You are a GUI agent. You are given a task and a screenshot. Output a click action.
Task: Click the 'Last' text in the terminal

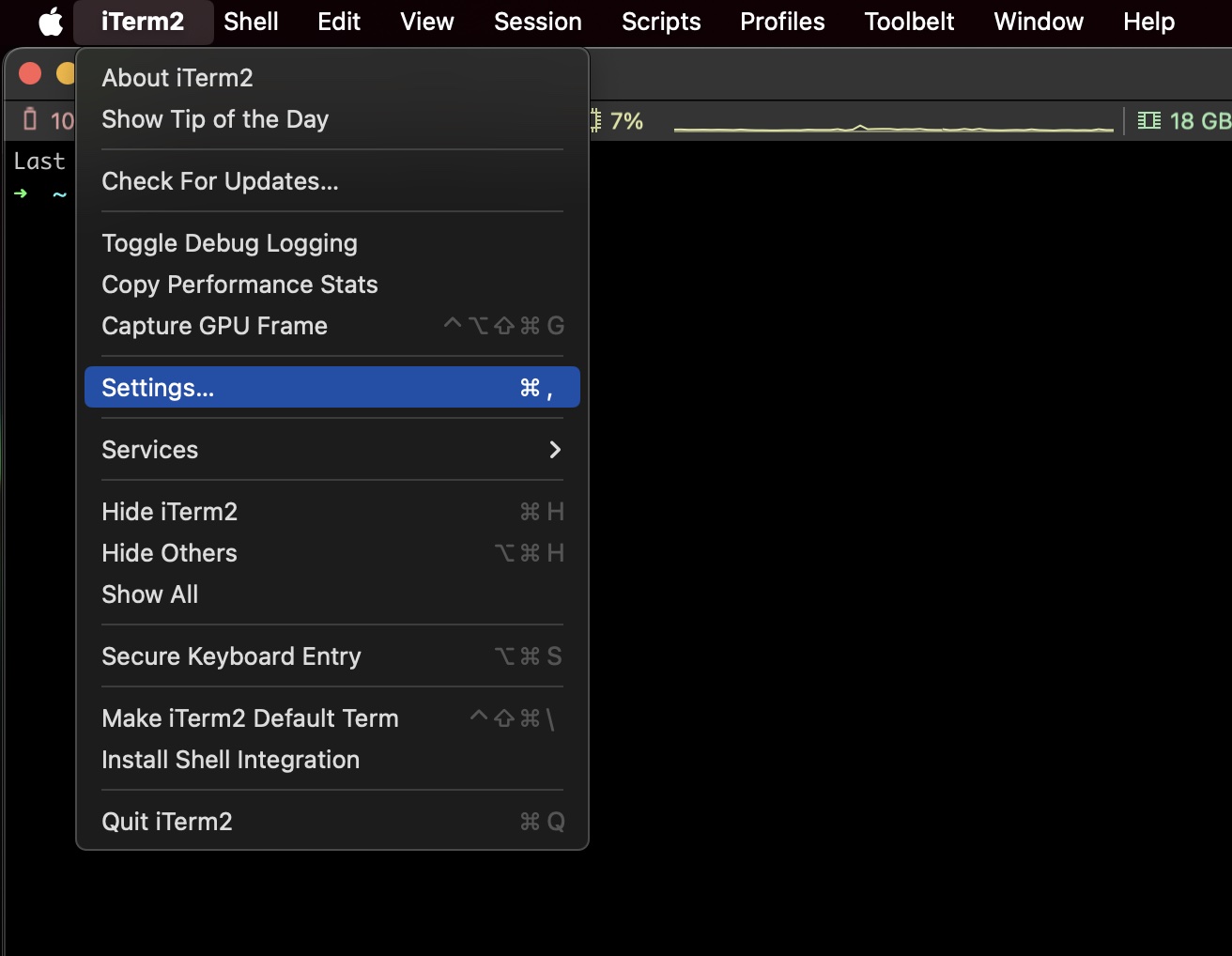[39, 162]
